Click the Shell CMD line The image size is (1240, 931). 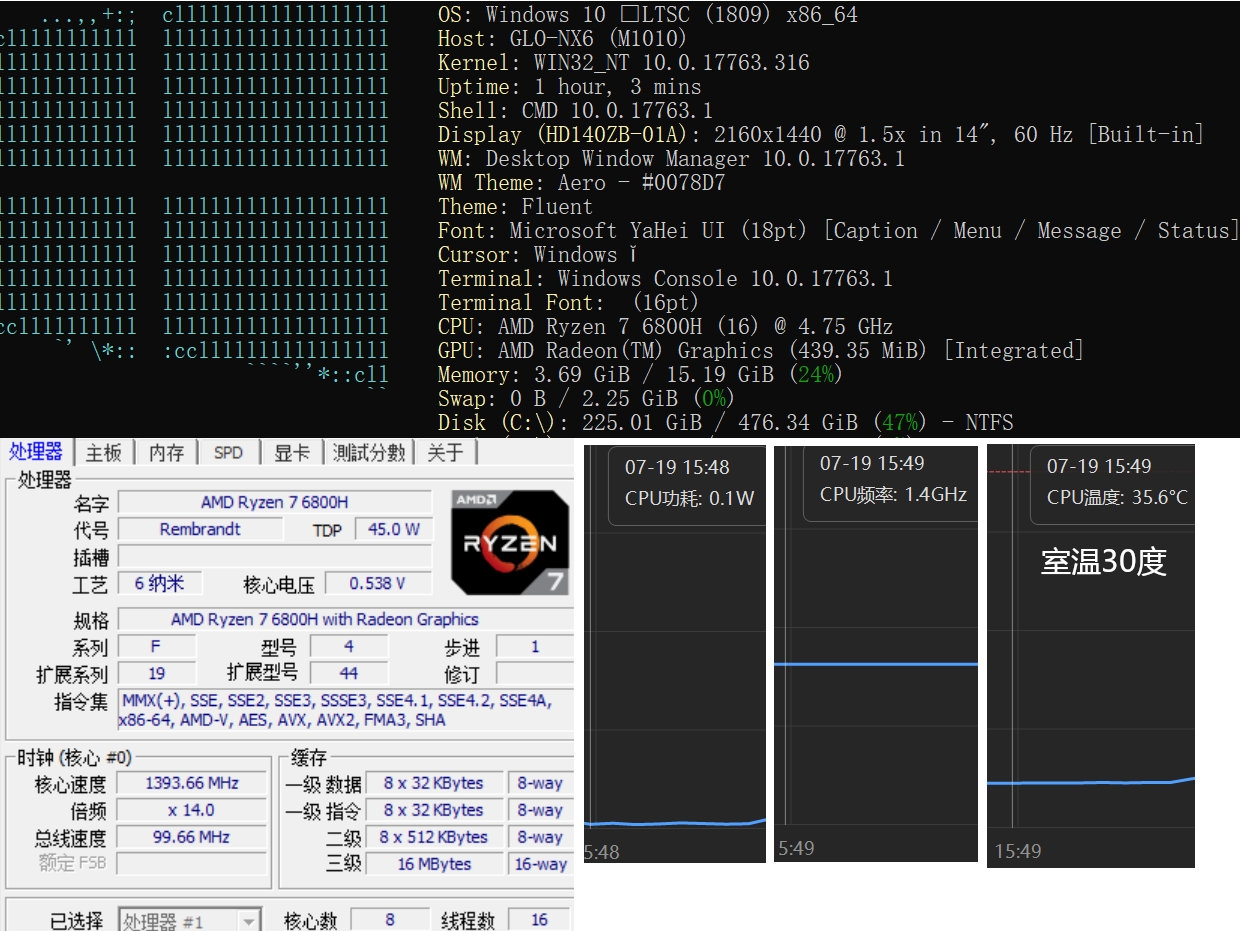[575, 111]
